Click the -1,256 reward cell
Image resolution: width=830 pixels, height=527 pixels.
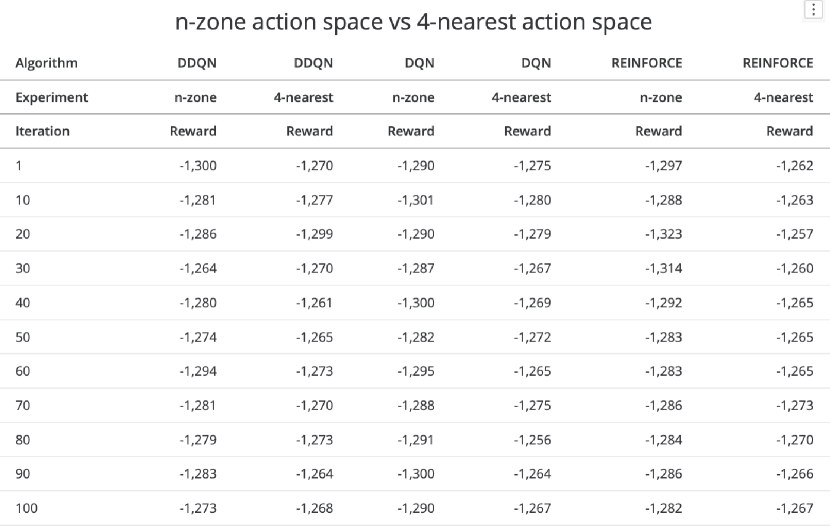point(532,440)
